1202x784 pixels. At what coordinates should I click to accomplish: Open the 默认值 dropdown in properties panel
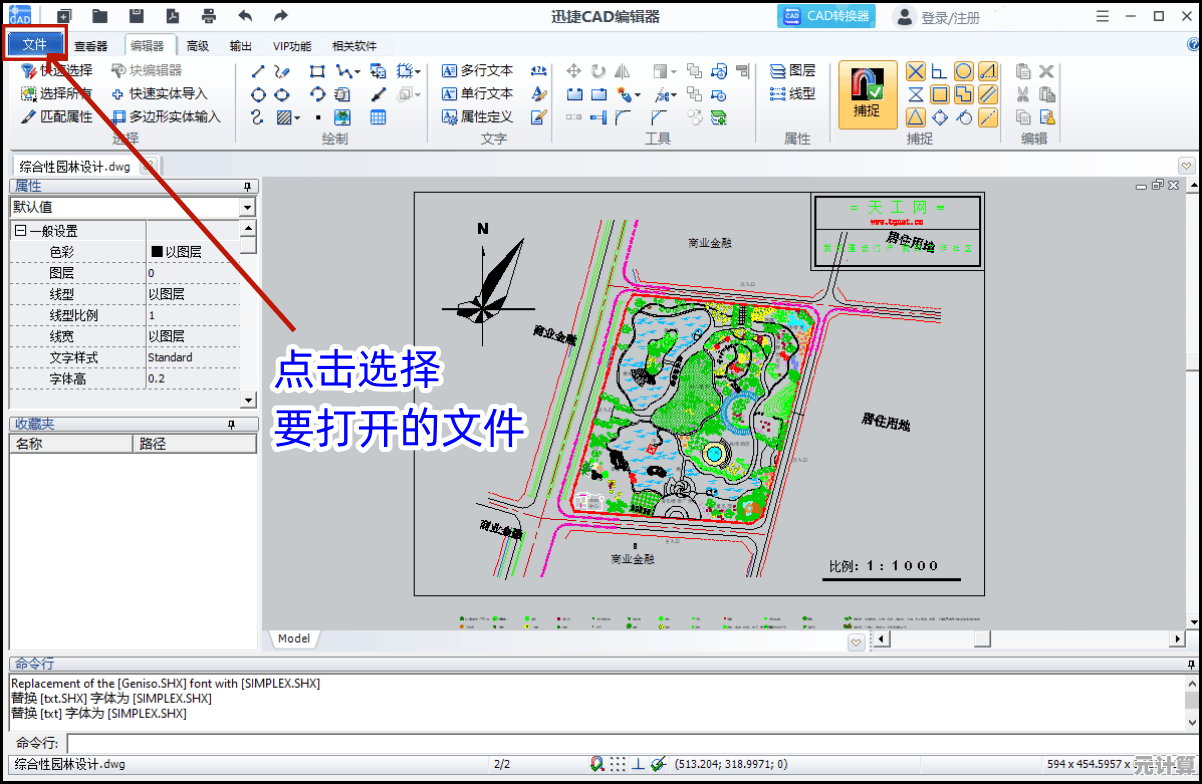click(247, 207)
